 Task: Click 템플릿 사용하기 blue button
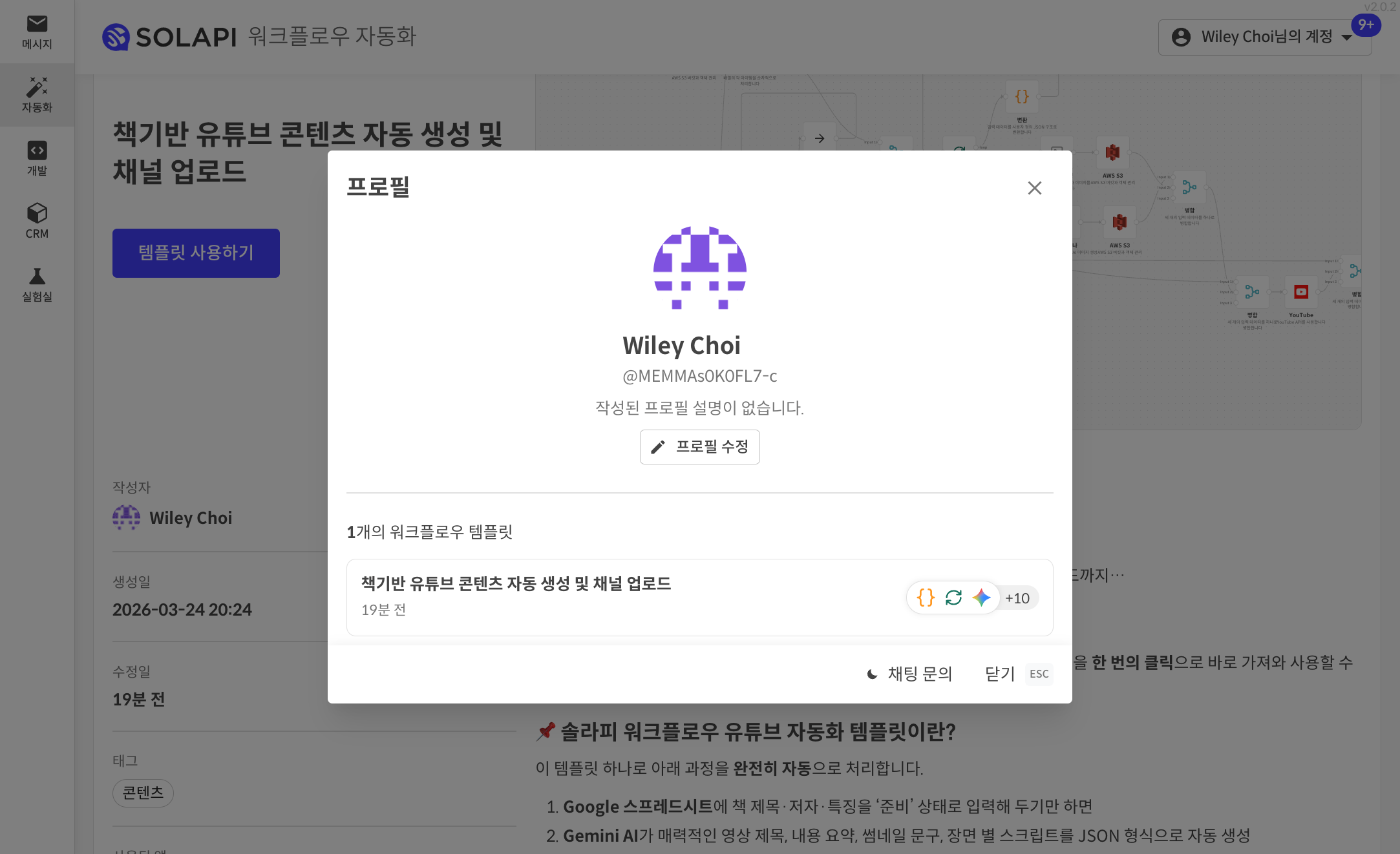click(196, 253)
